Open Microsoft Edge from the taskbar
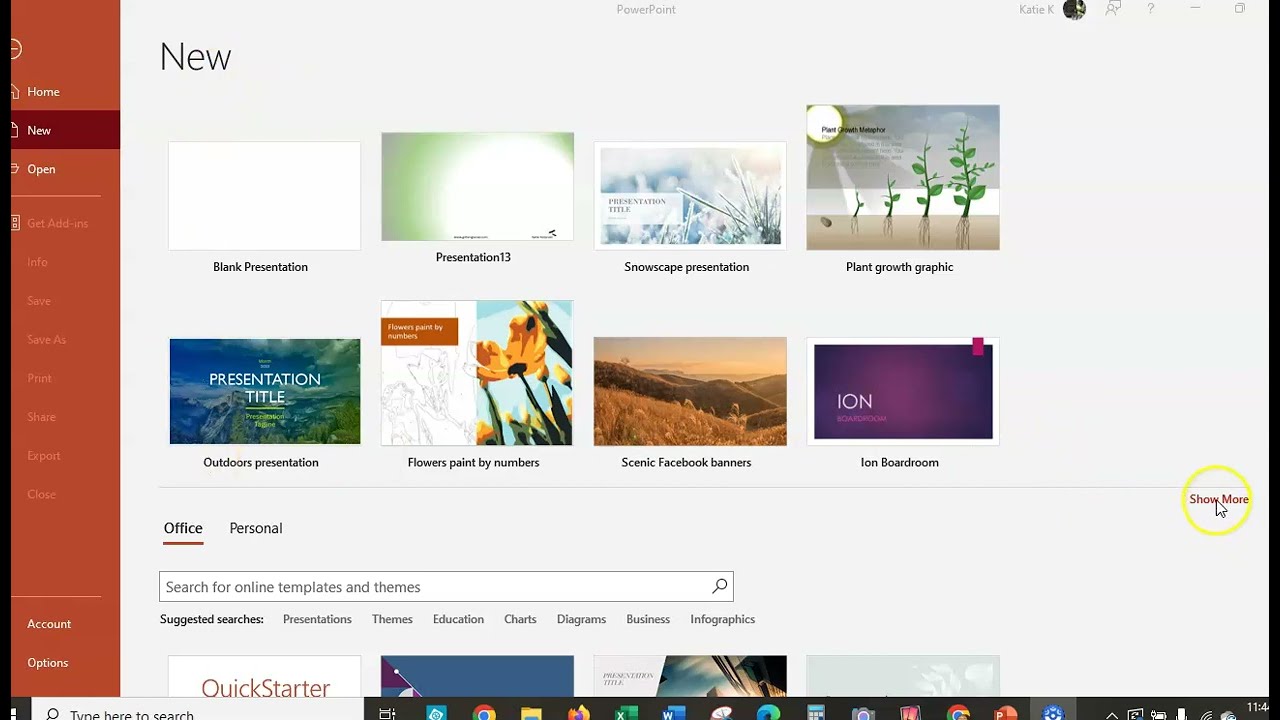 768,713
